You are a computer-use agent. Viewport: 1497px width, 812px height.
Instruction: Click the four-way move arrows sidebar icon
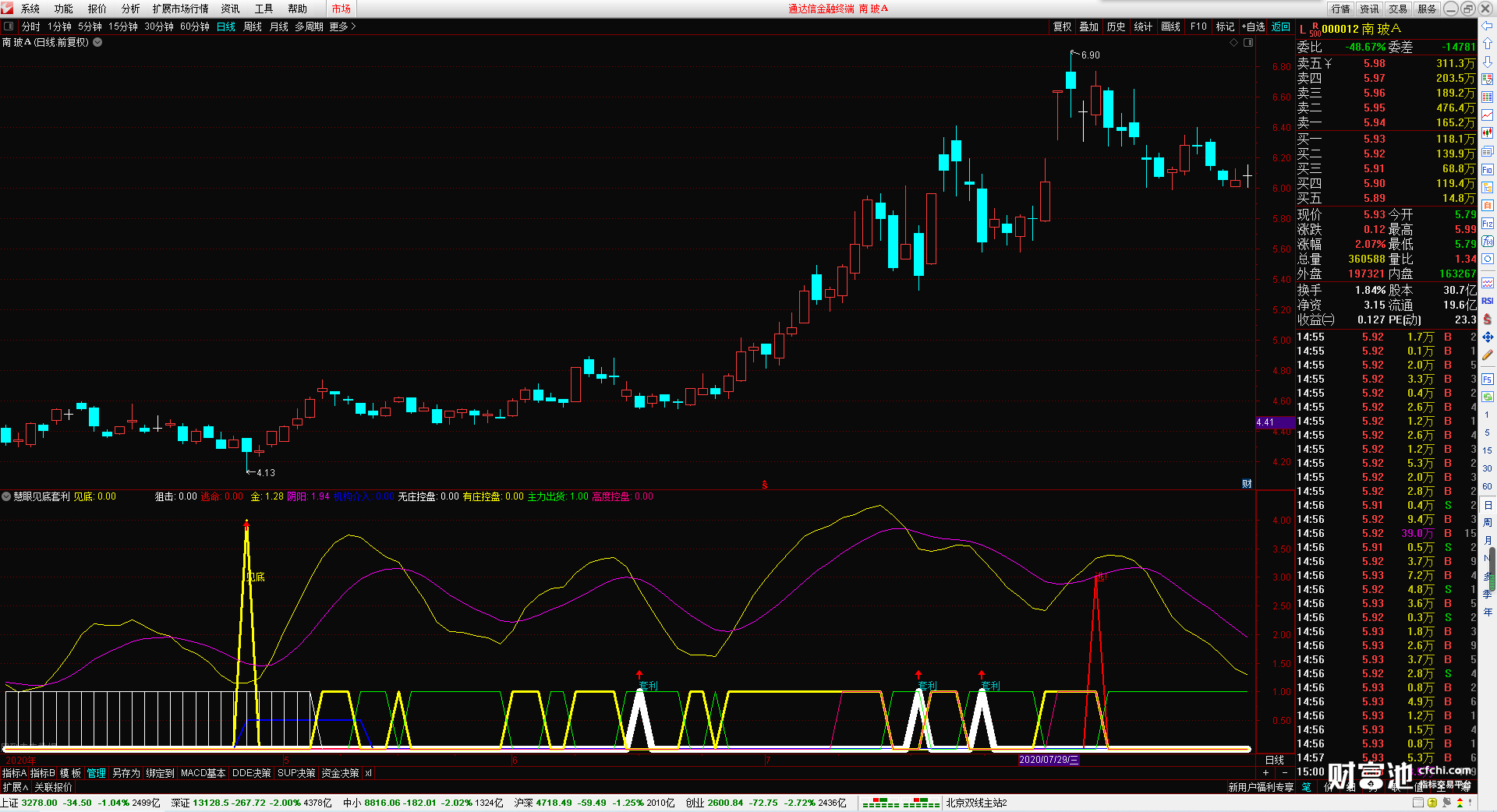[1488, 337]
